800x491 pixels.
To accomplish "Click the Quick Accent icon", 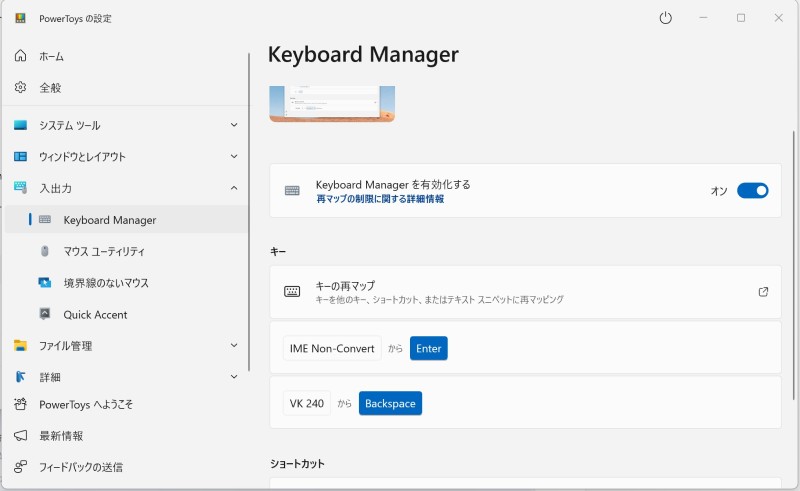I will pos(45,314).
